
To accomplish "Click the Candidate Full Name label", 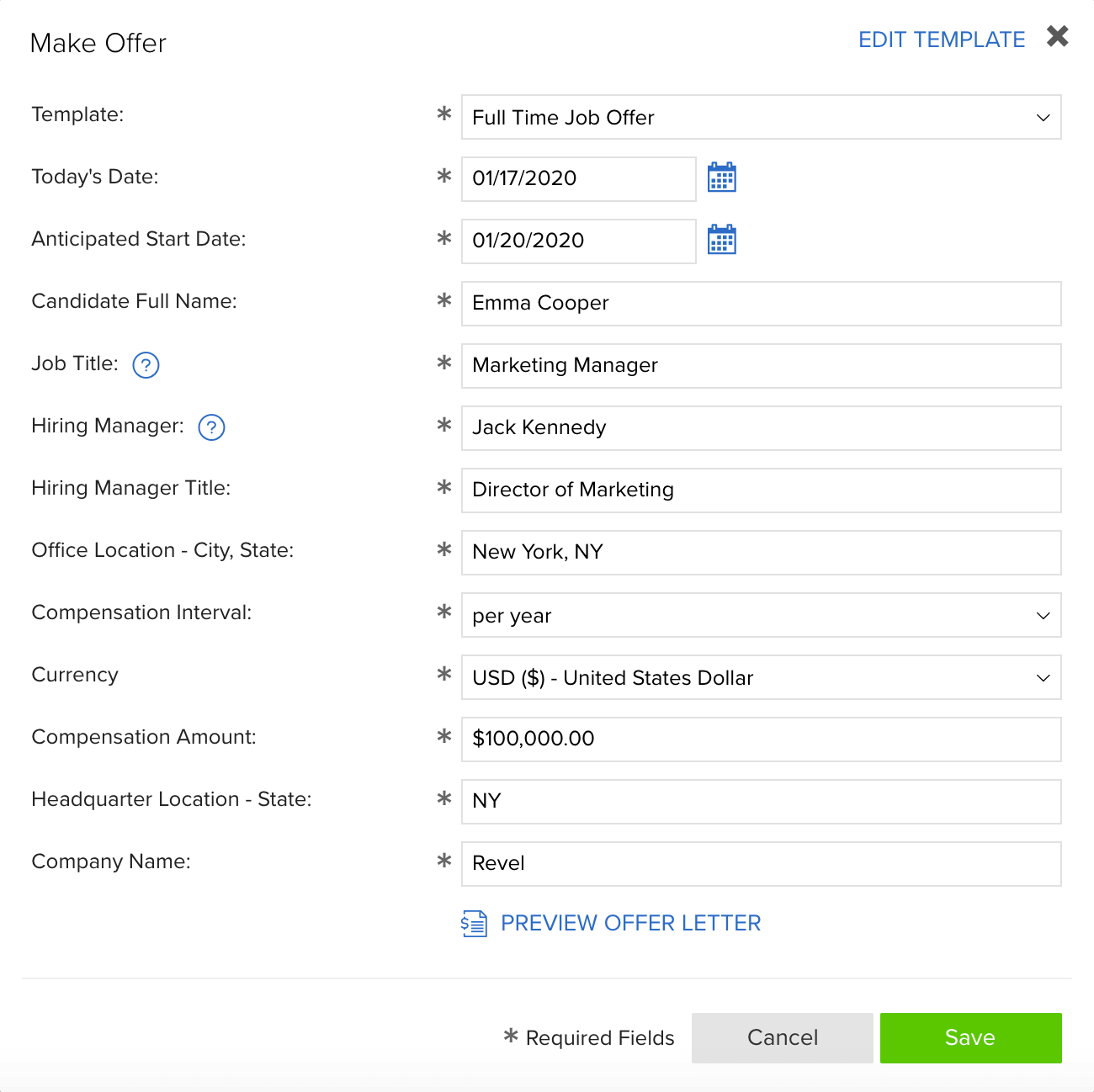I will (x=135, y=301).
